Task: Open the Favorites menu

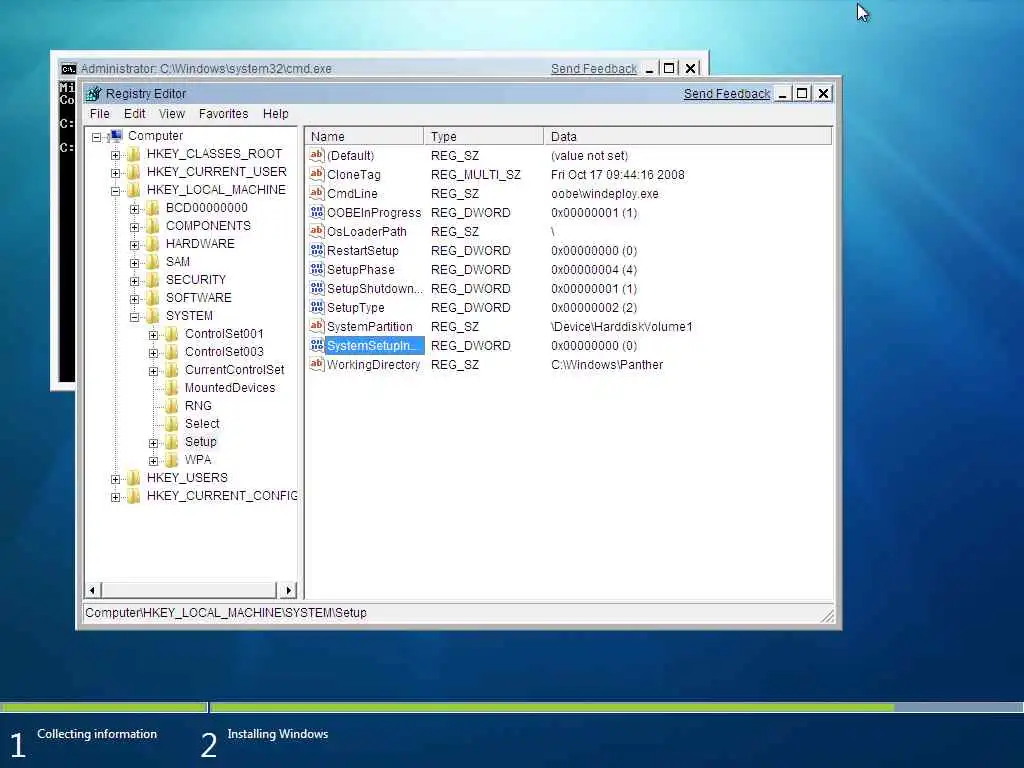Action: point(223,114)
